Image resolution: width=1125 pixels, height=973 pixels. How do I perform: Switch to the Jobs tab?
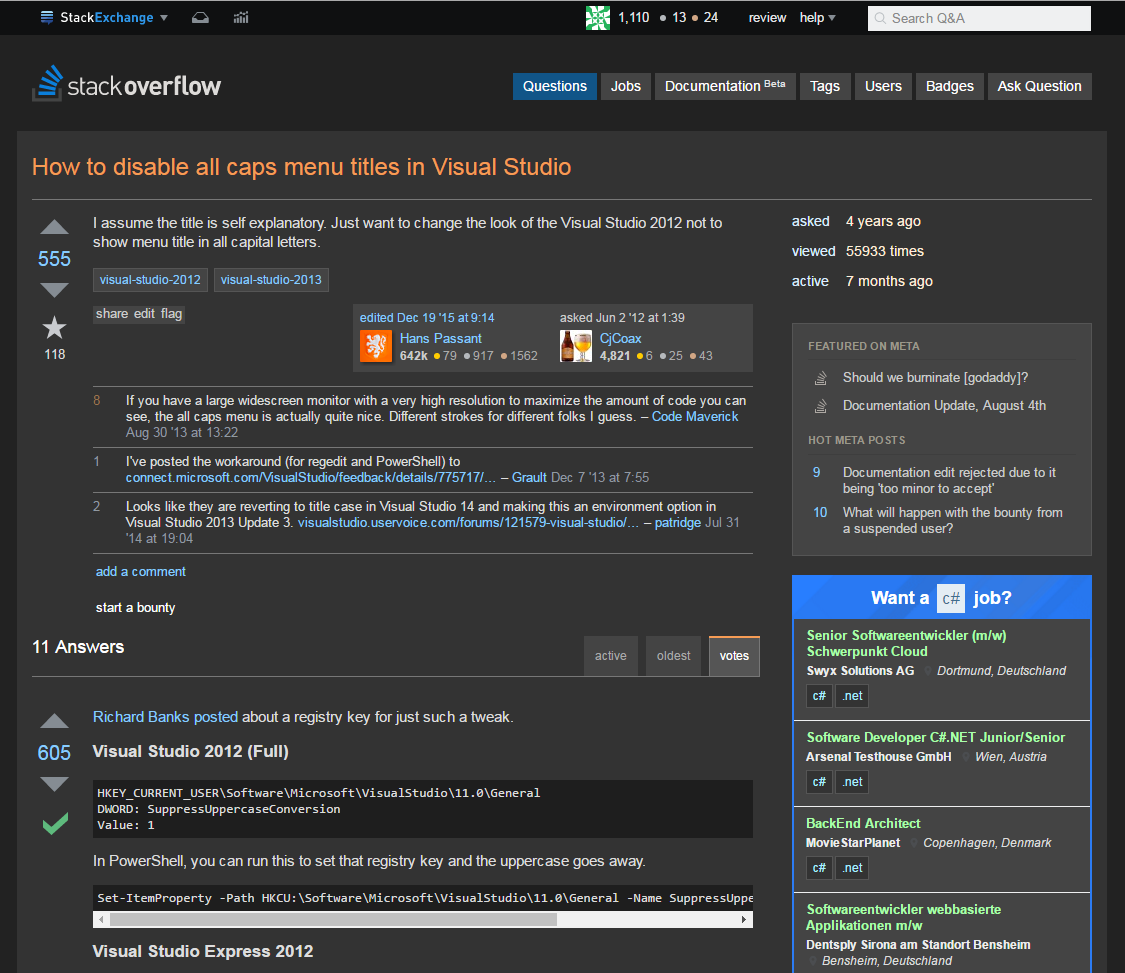click(x=625, y=86)
